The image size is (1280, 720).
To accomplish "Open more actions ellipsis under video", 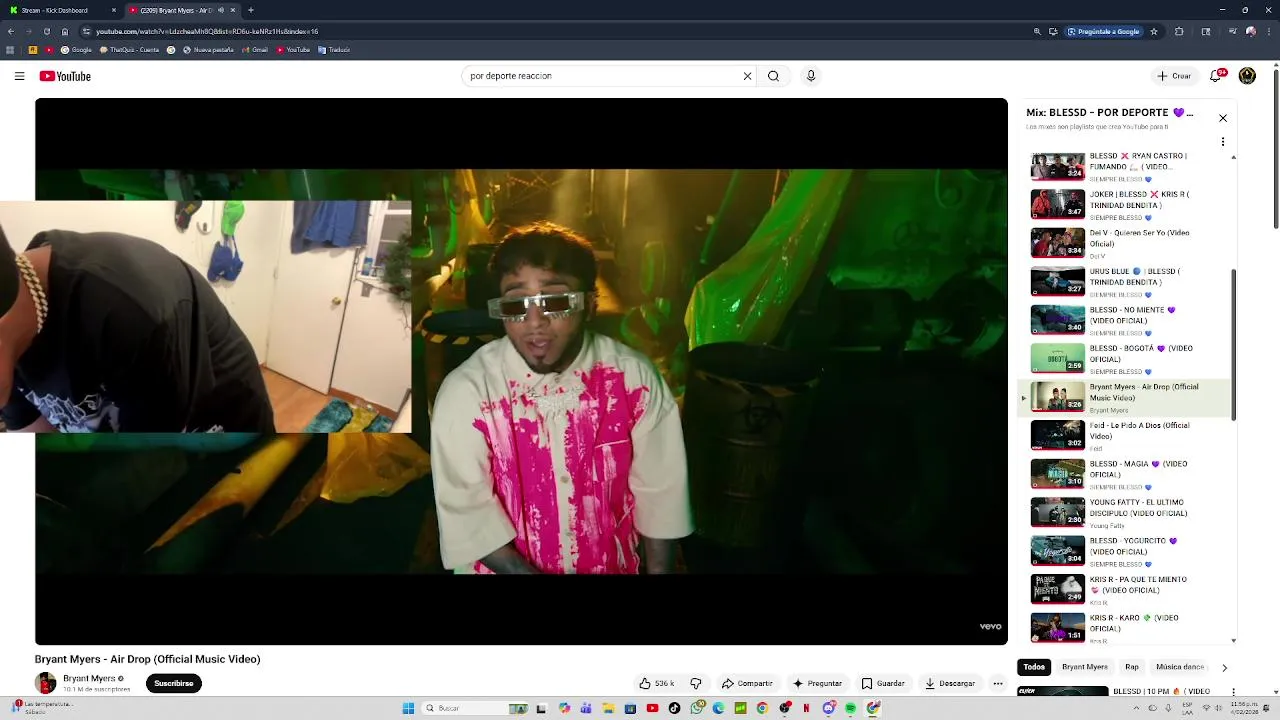I will click(x=997, y=684).
